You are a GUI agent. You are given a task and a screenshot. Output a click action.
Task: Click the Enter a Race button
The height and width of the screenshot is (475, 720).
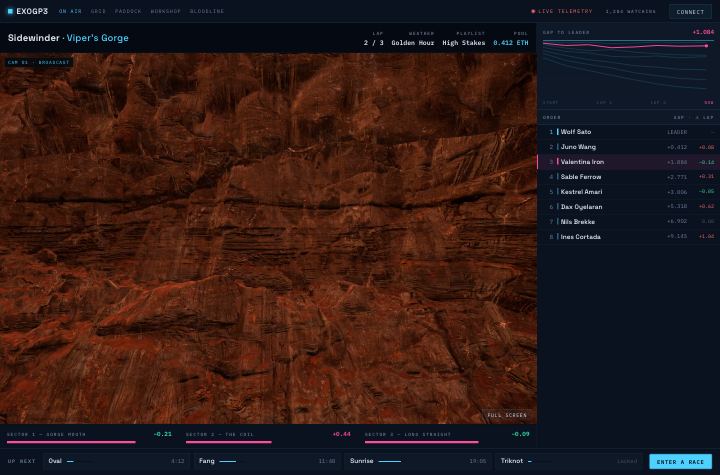click(680, 462)
